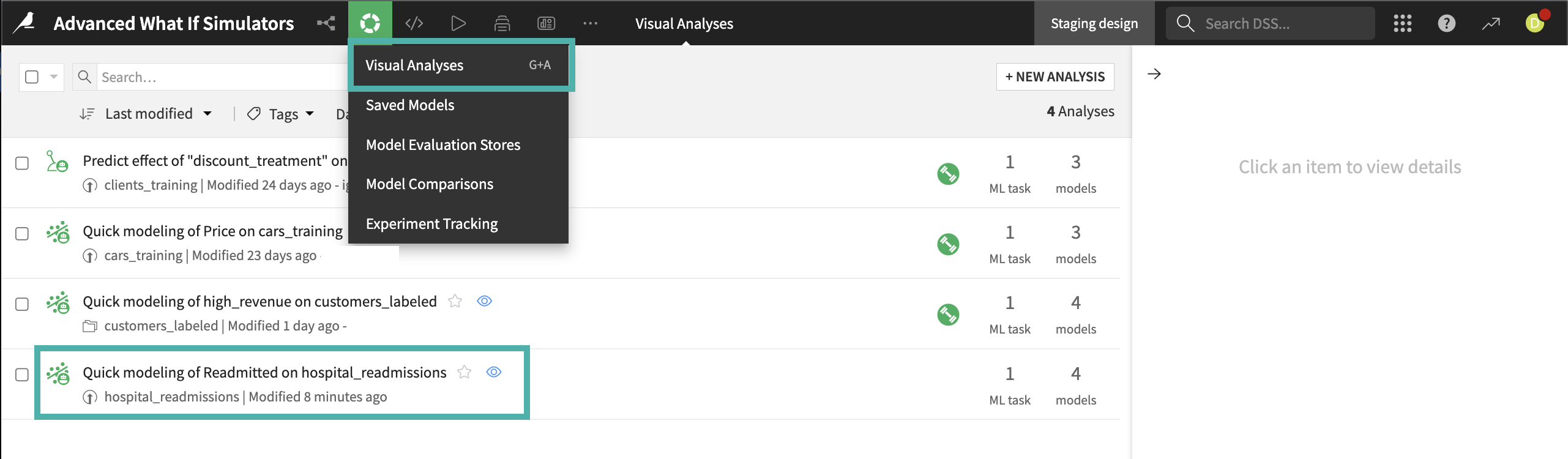This screenshot has height=459, width=1568.
Task: Open the code notebooks icon
Action: (x=414, y=23)
